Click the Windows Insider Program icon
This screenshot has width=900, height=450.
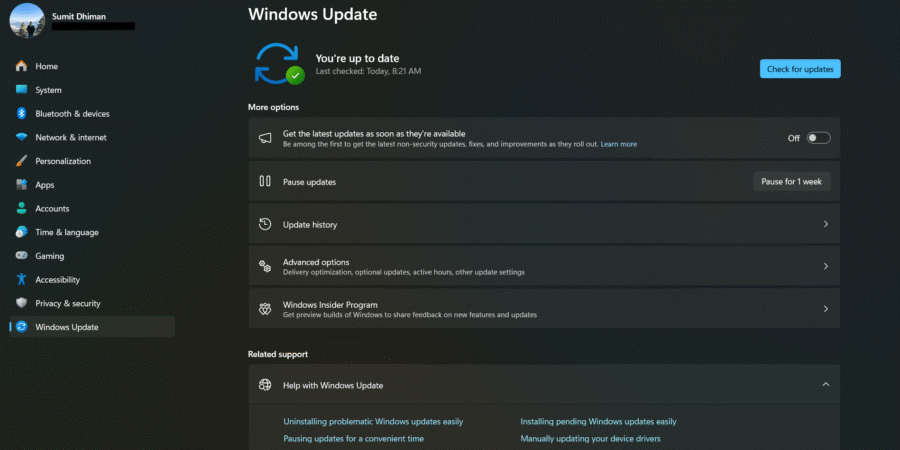pyautogui.click(x=265, y=309)
